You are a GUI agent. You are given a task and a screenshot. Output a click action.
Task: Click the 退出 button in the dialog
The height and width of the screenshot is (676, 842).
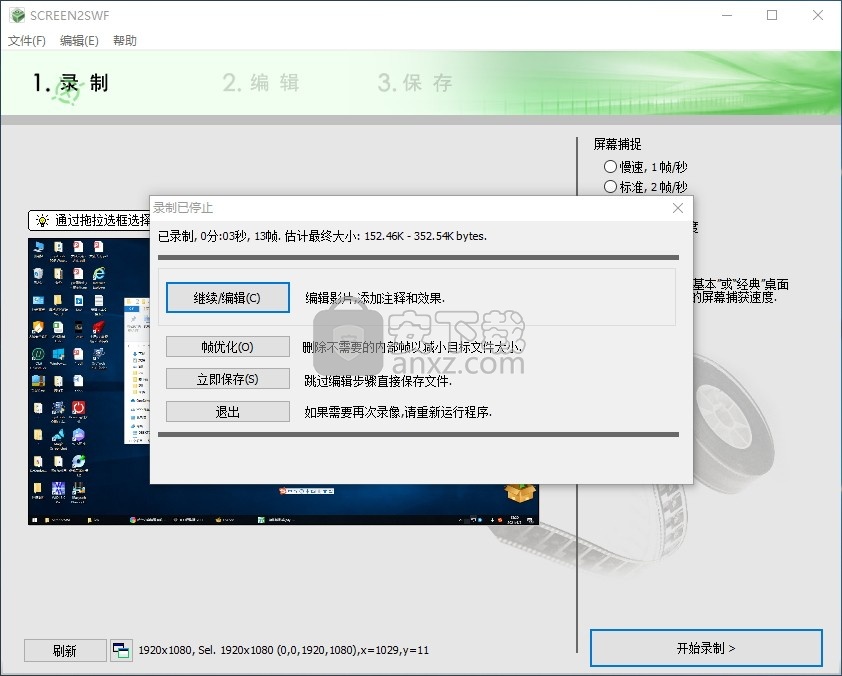228,412
